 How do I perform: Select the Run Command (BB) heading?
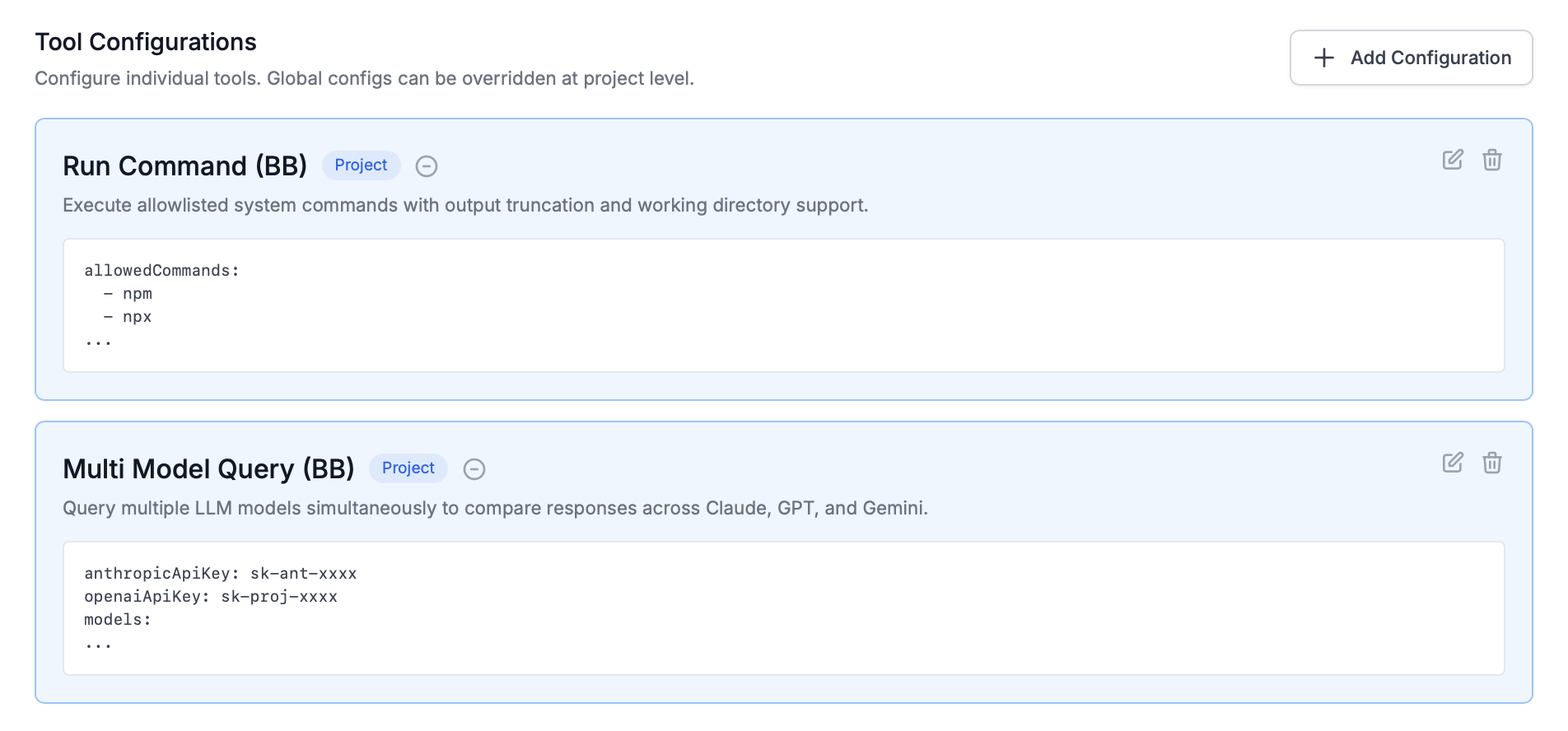(x=184, y=165)
